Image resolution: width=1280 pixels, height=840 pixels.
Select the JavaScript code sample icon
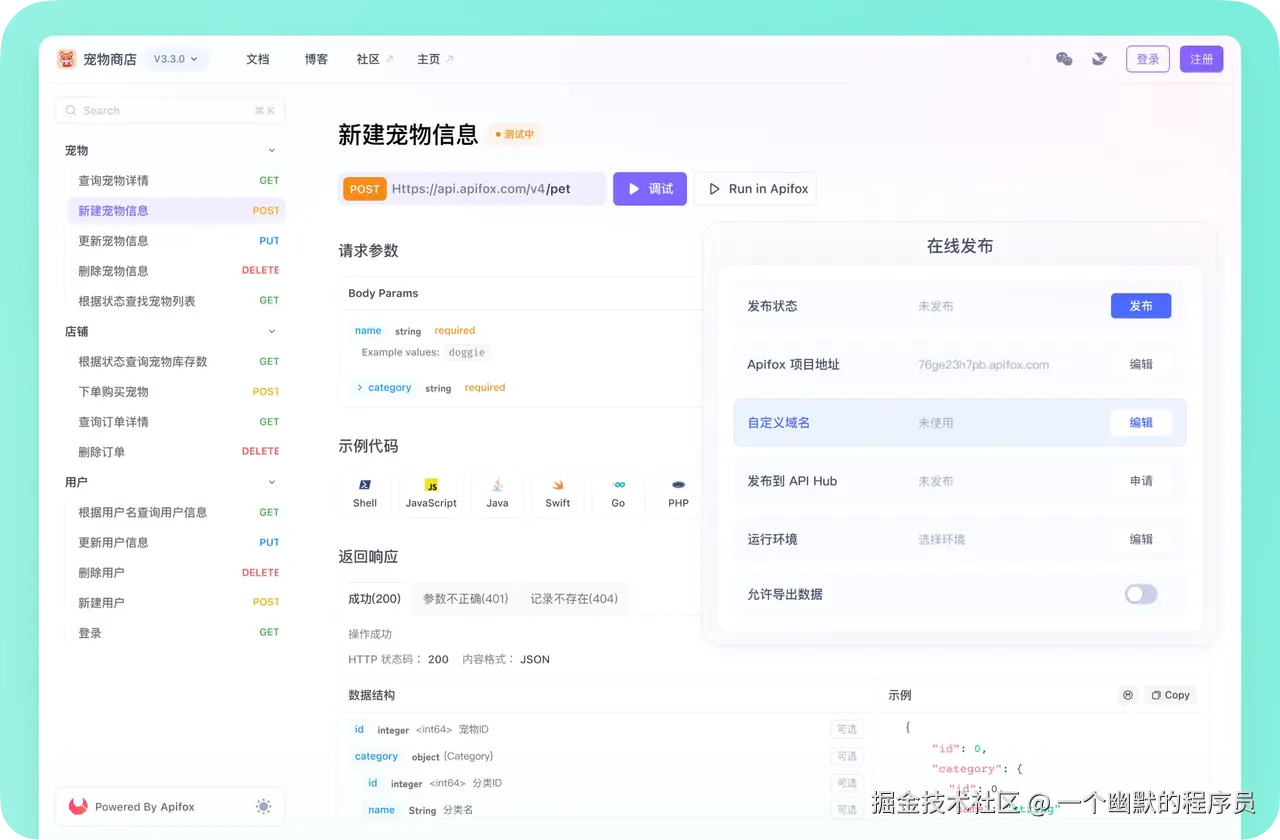coord(431,494)
